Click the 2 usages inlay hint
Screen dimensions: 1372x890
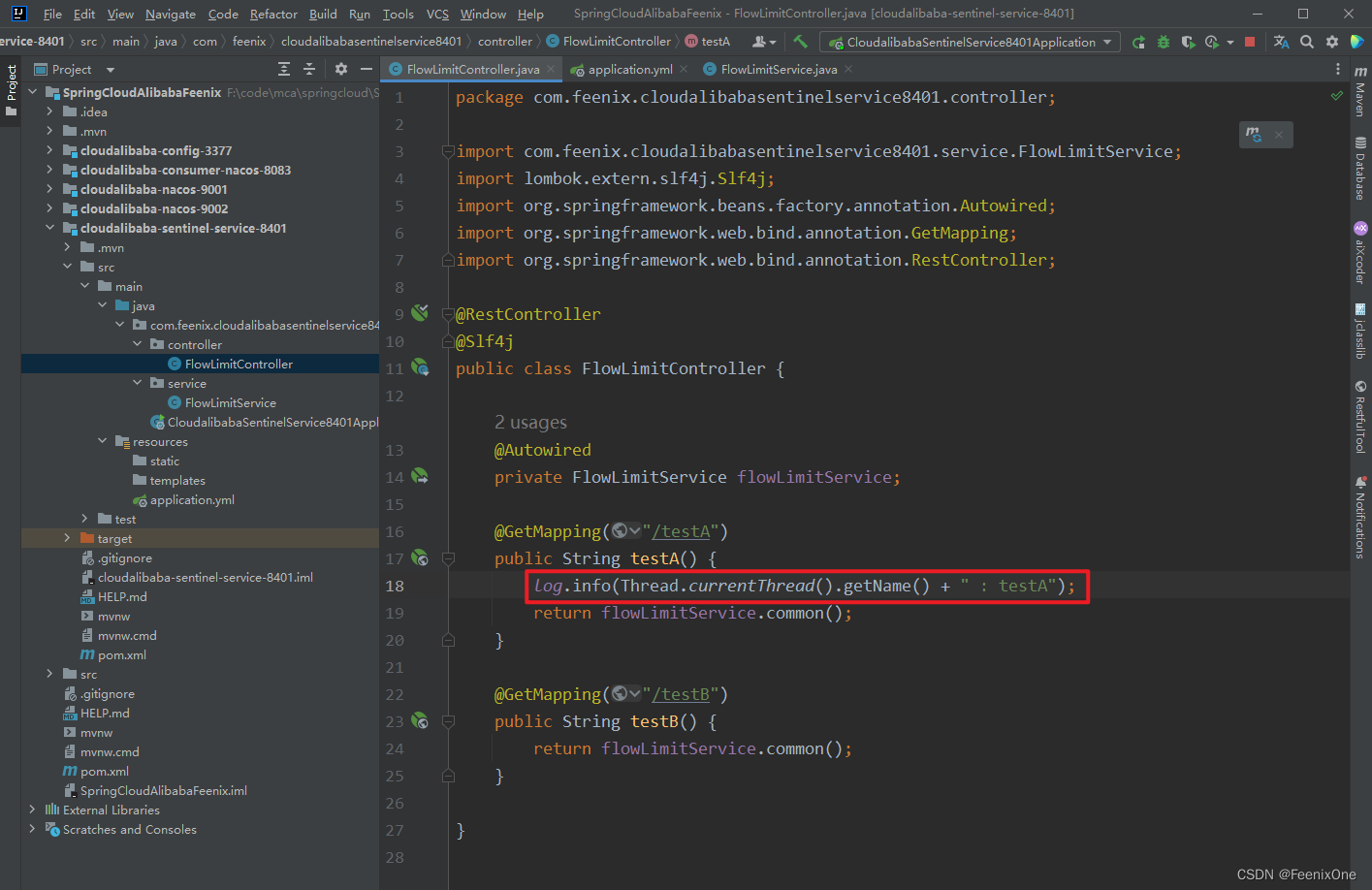pos(530,423)
